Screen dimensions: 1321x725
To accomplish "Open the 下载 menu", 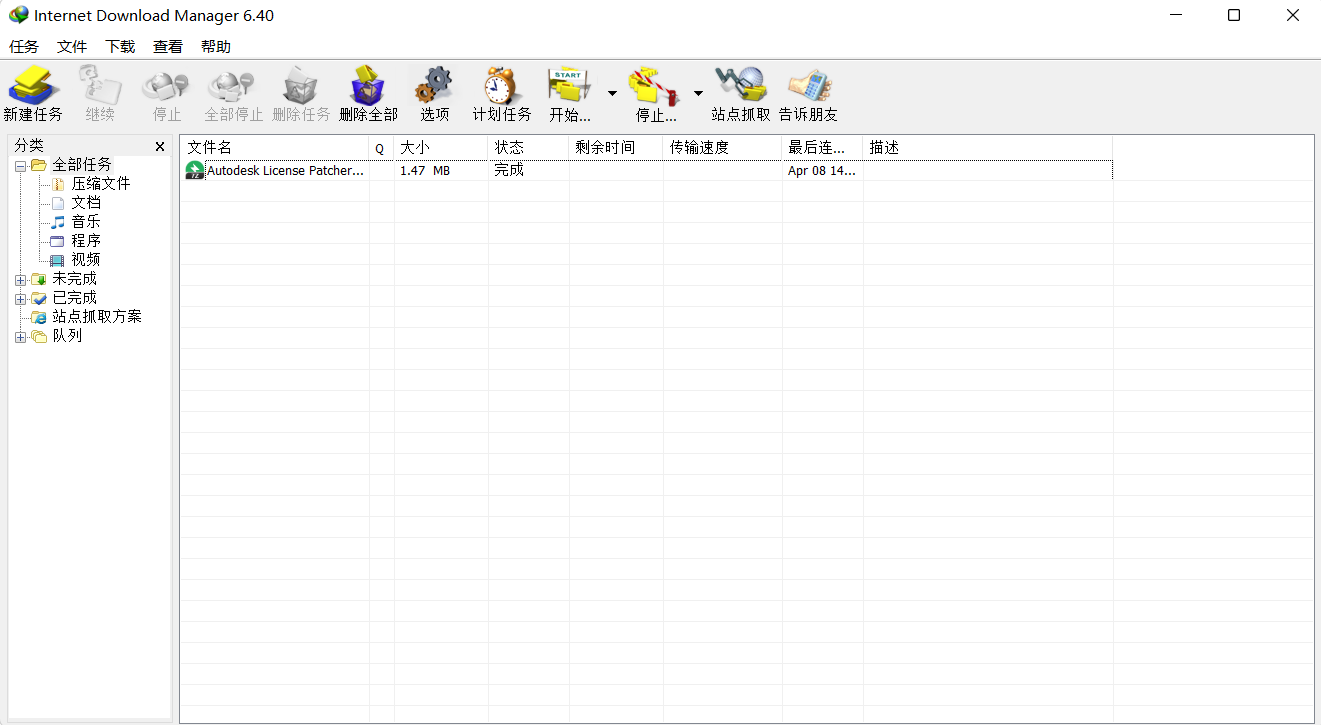I will (x=120, y=47).
